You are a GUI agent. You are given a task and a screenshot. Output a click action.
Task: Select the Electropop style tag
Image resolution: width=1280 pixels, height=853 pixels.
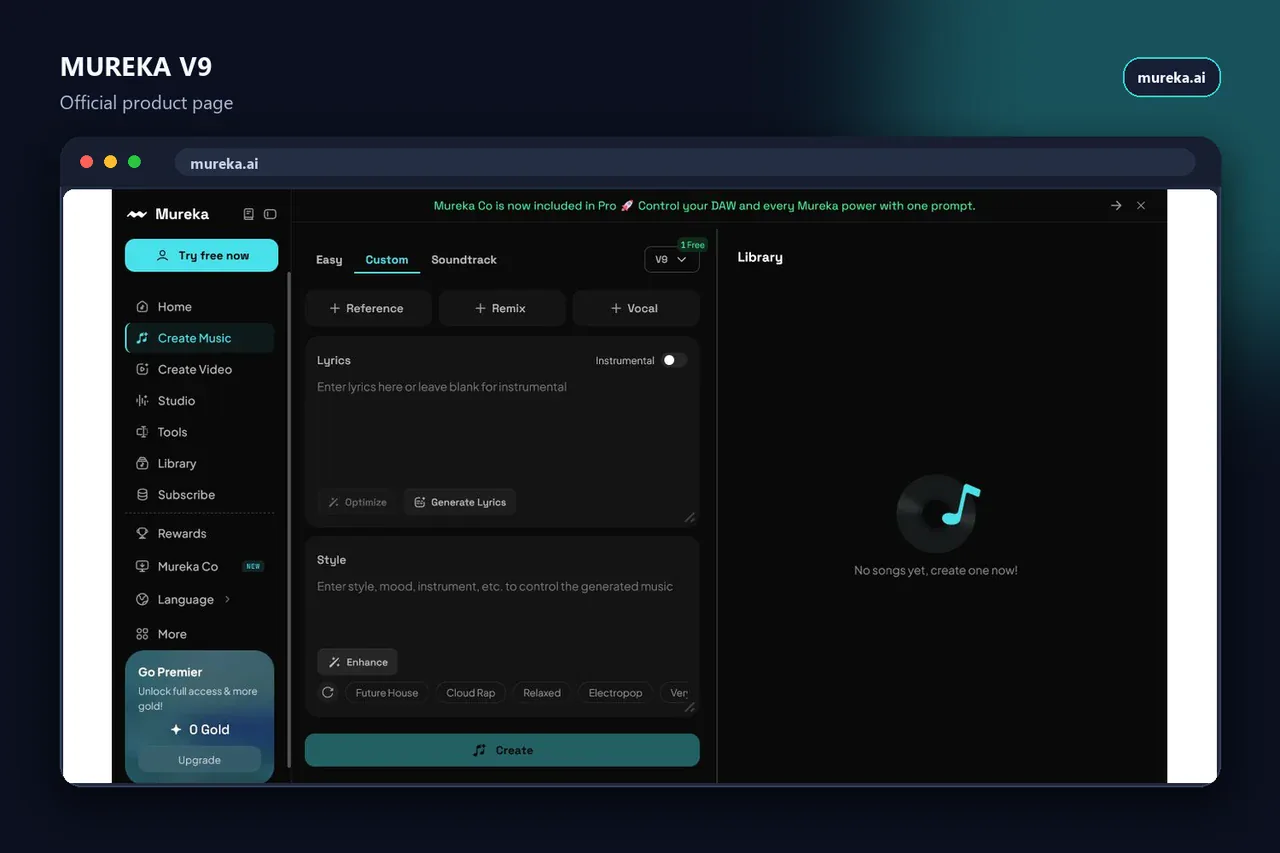616,692
